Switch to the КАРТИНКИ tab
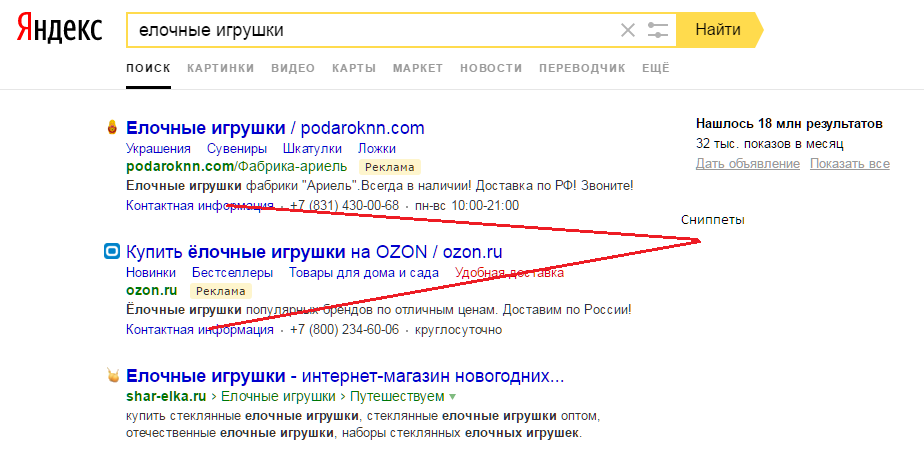 [x=221, y=68]
